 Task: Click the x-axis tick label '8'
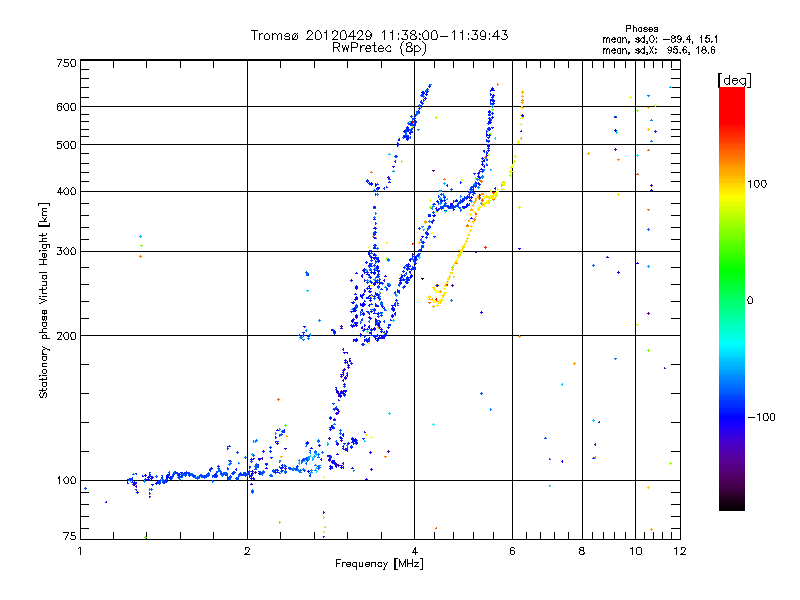(x=582, y=551)
